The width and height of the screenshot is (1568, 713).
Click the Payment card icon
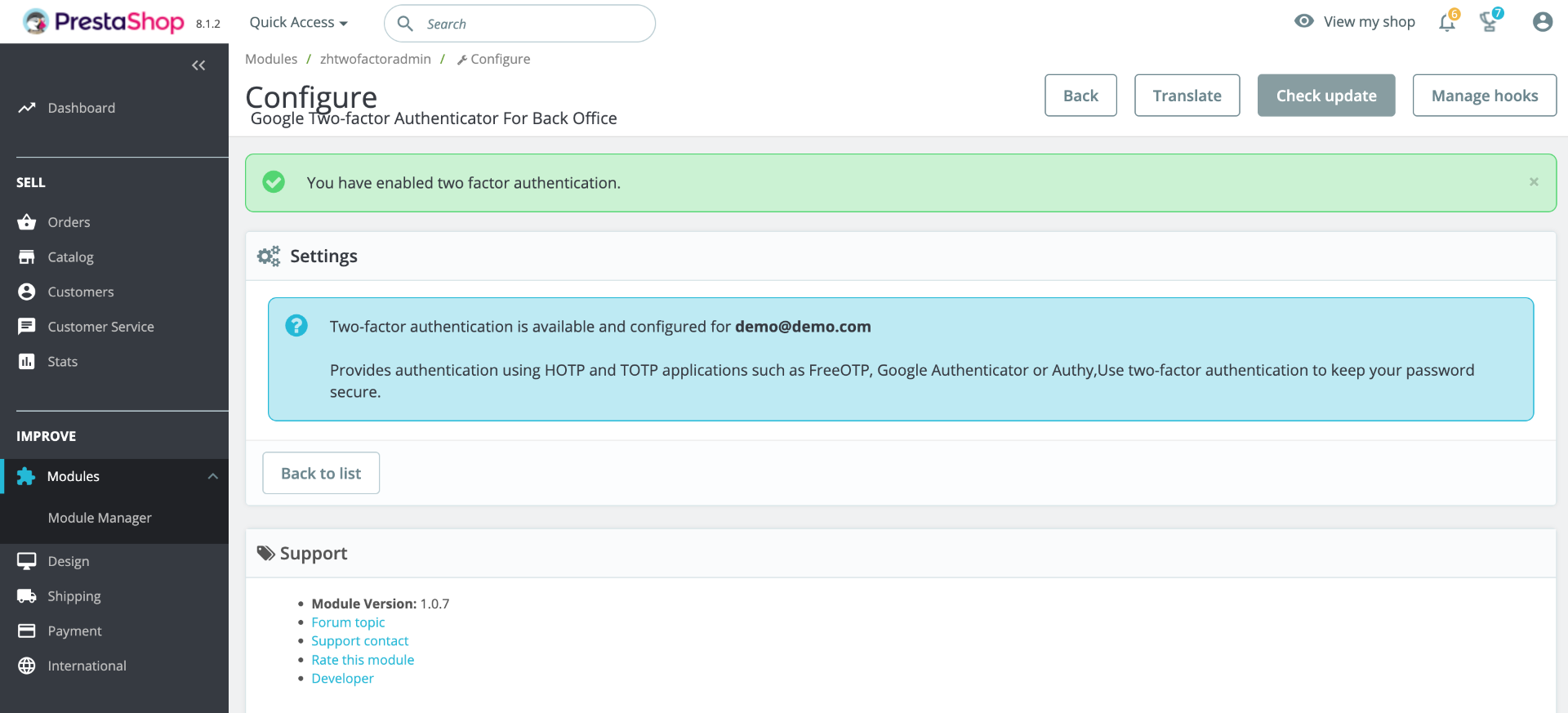click(x=27, y=631)
